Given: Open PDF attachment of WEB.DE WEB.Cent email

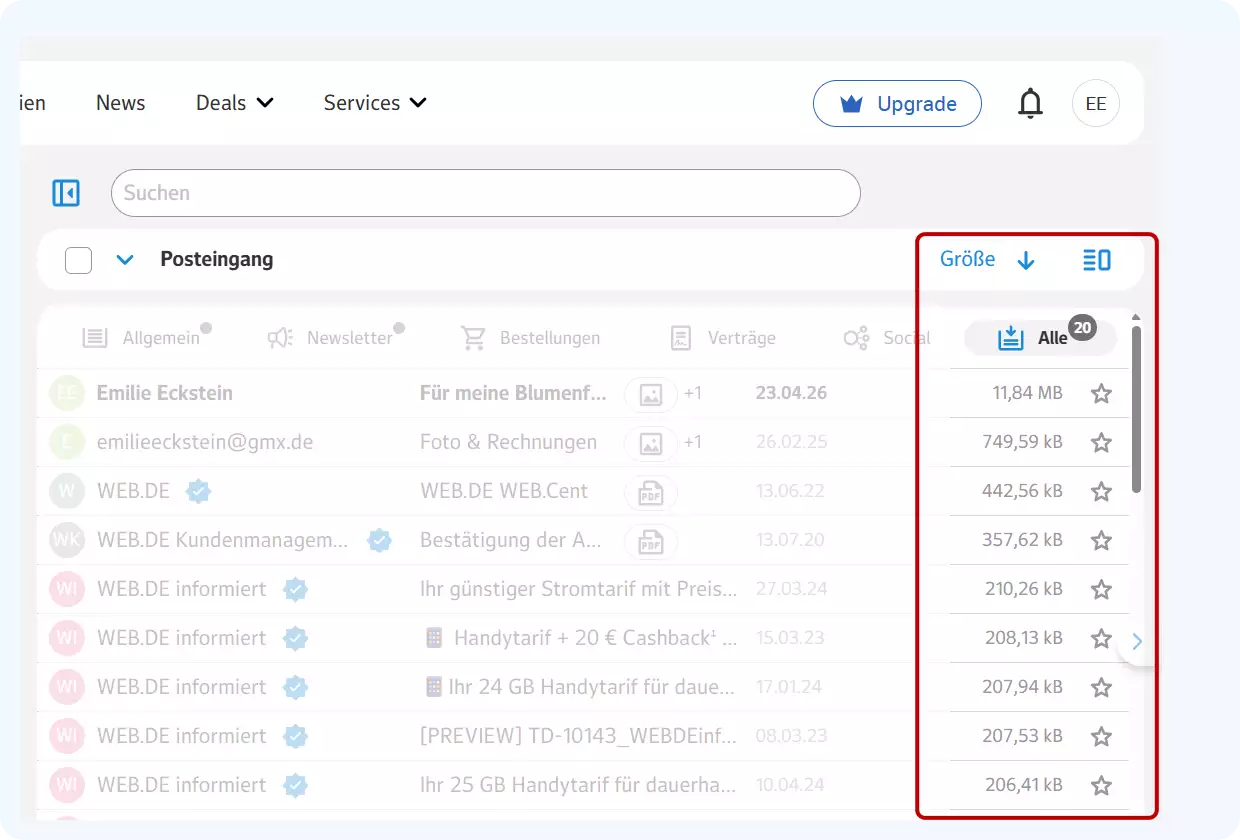Looking at the screenshot, I should pyautogui.click(x=651, y=492).
